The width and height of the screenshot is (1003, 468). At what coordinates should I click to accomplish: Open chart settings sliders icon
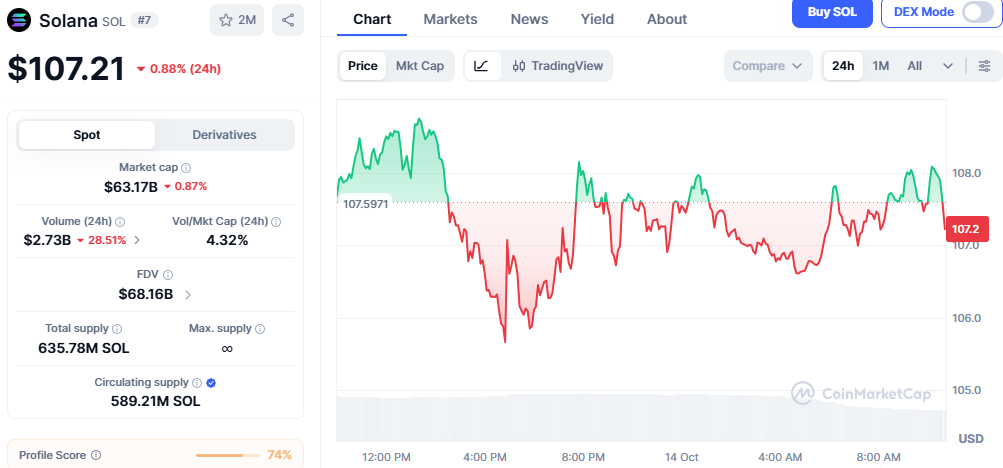point(985,66)
